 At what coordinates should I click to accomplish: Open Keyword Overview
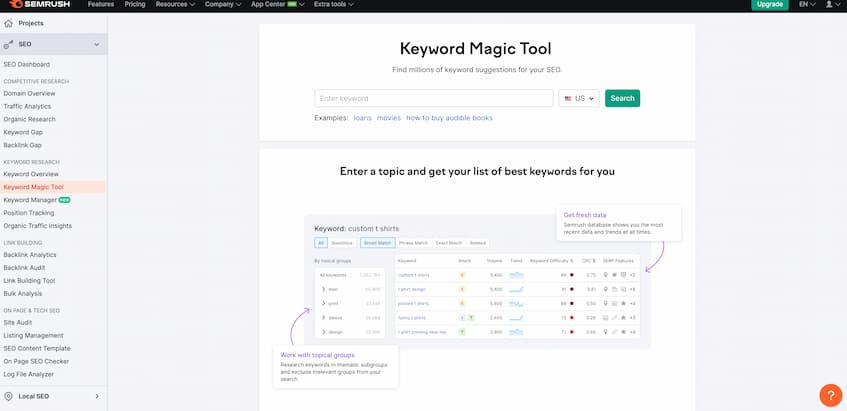[31, 174]
